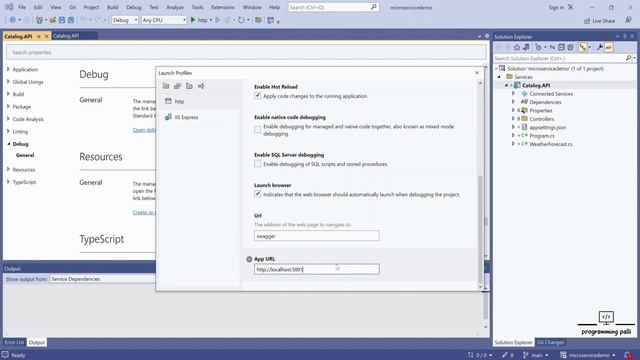
Task: Click the Navigate Backward toolbar icon
Action: point(13,20)
